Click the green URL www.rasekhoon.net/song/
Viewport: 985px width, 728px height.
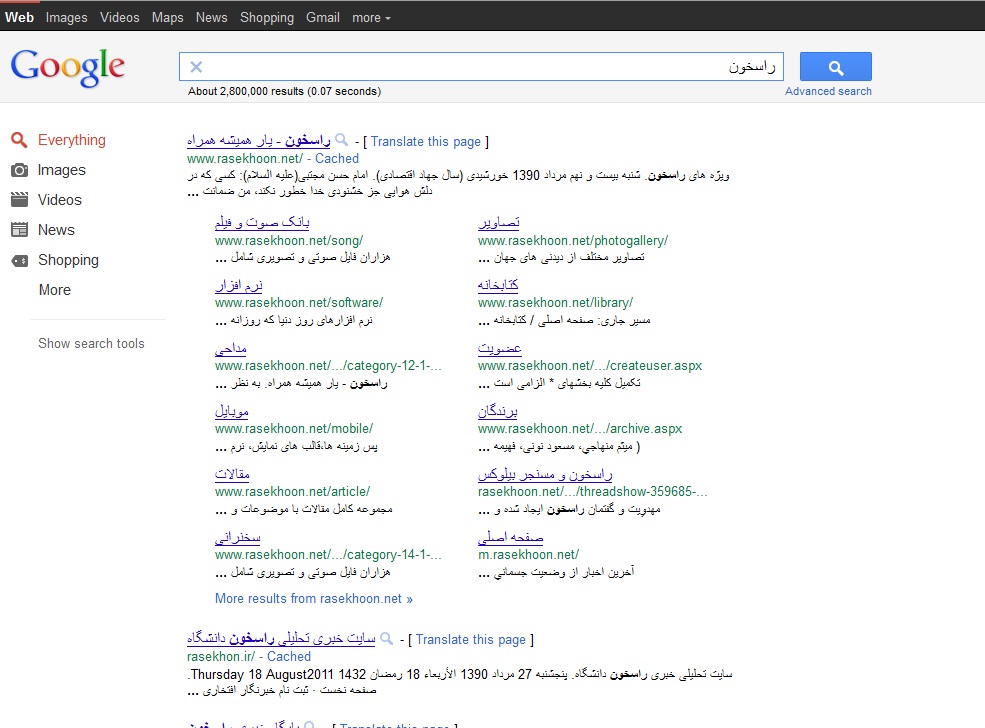(x=289, y=241)
